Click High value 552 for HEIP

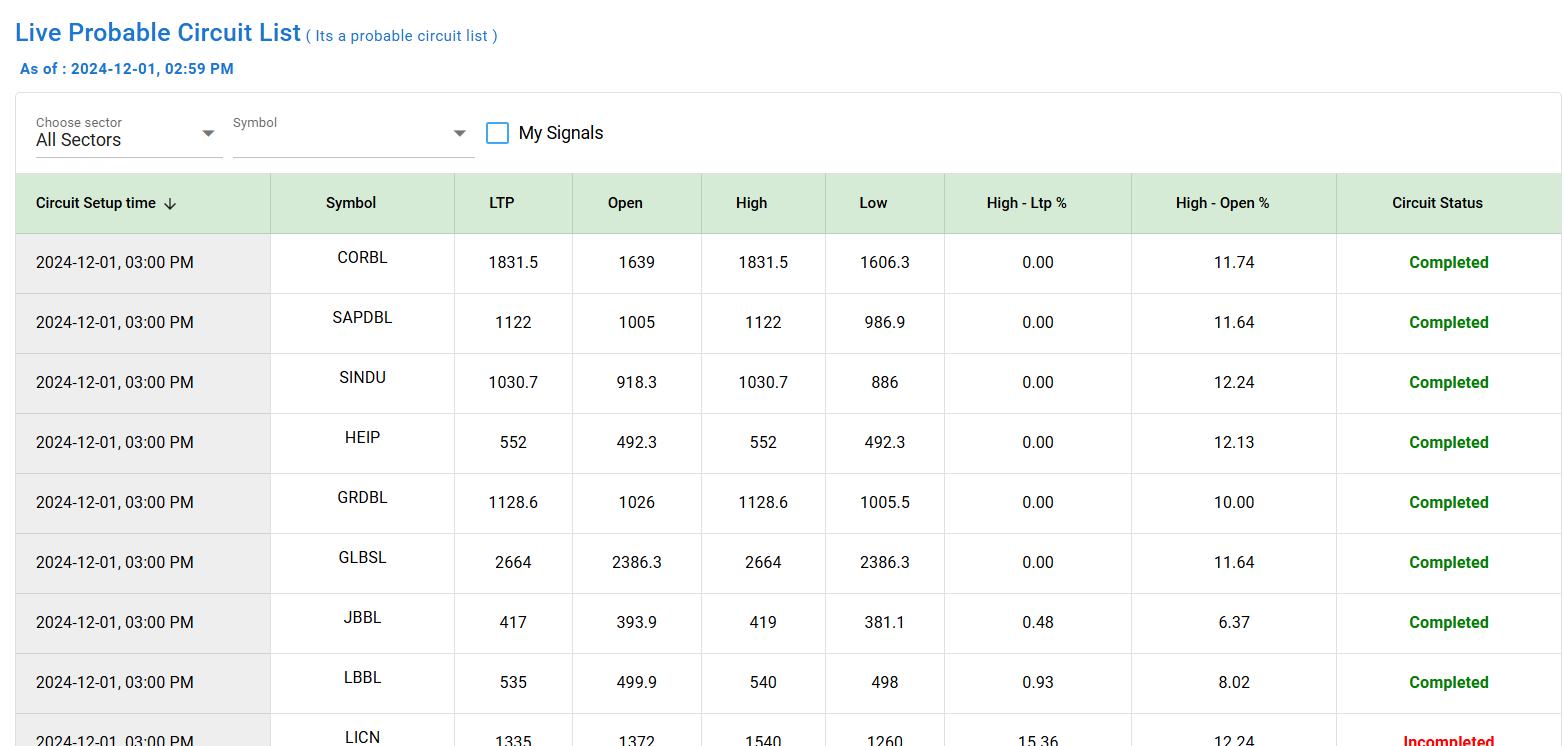[x=762, y=442]
